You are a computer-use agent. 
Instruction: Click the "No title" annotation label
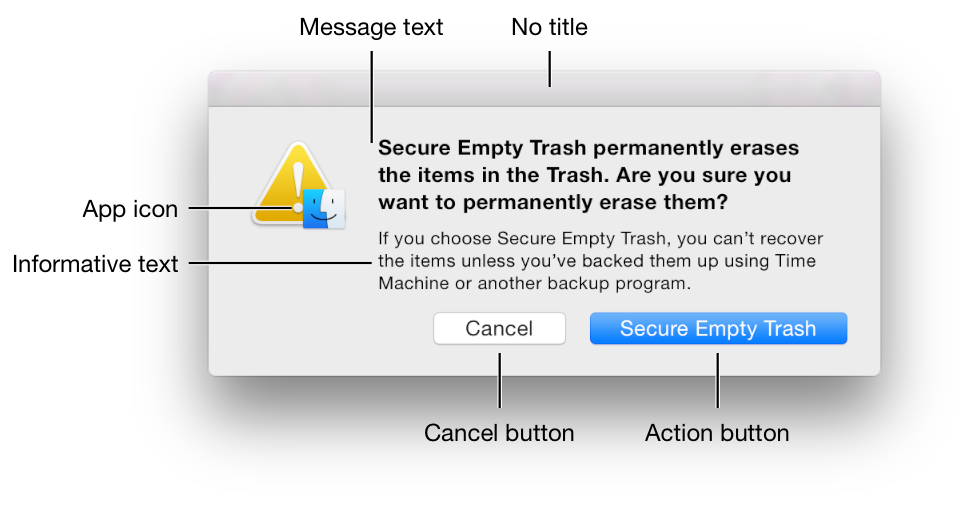pos(549,27)
